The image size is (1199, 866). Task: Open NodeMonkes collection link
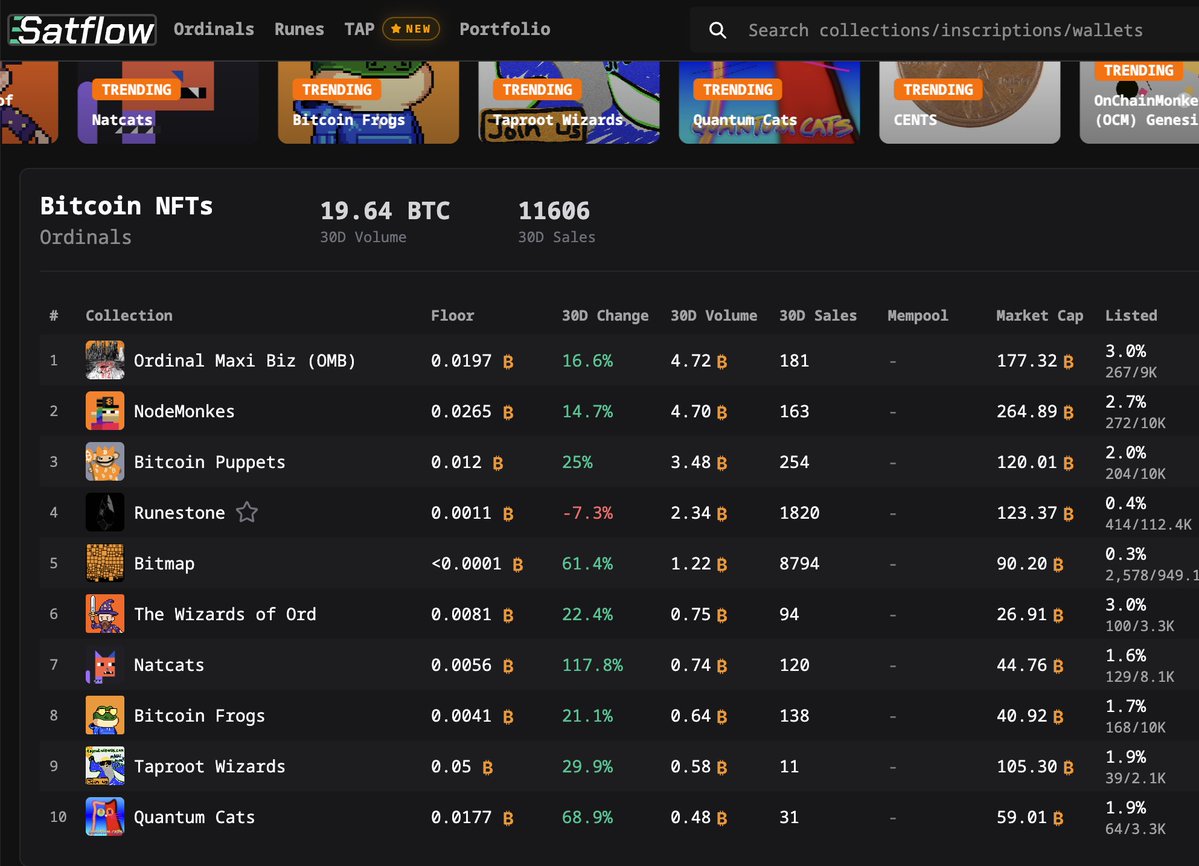(x=184, y=411)
